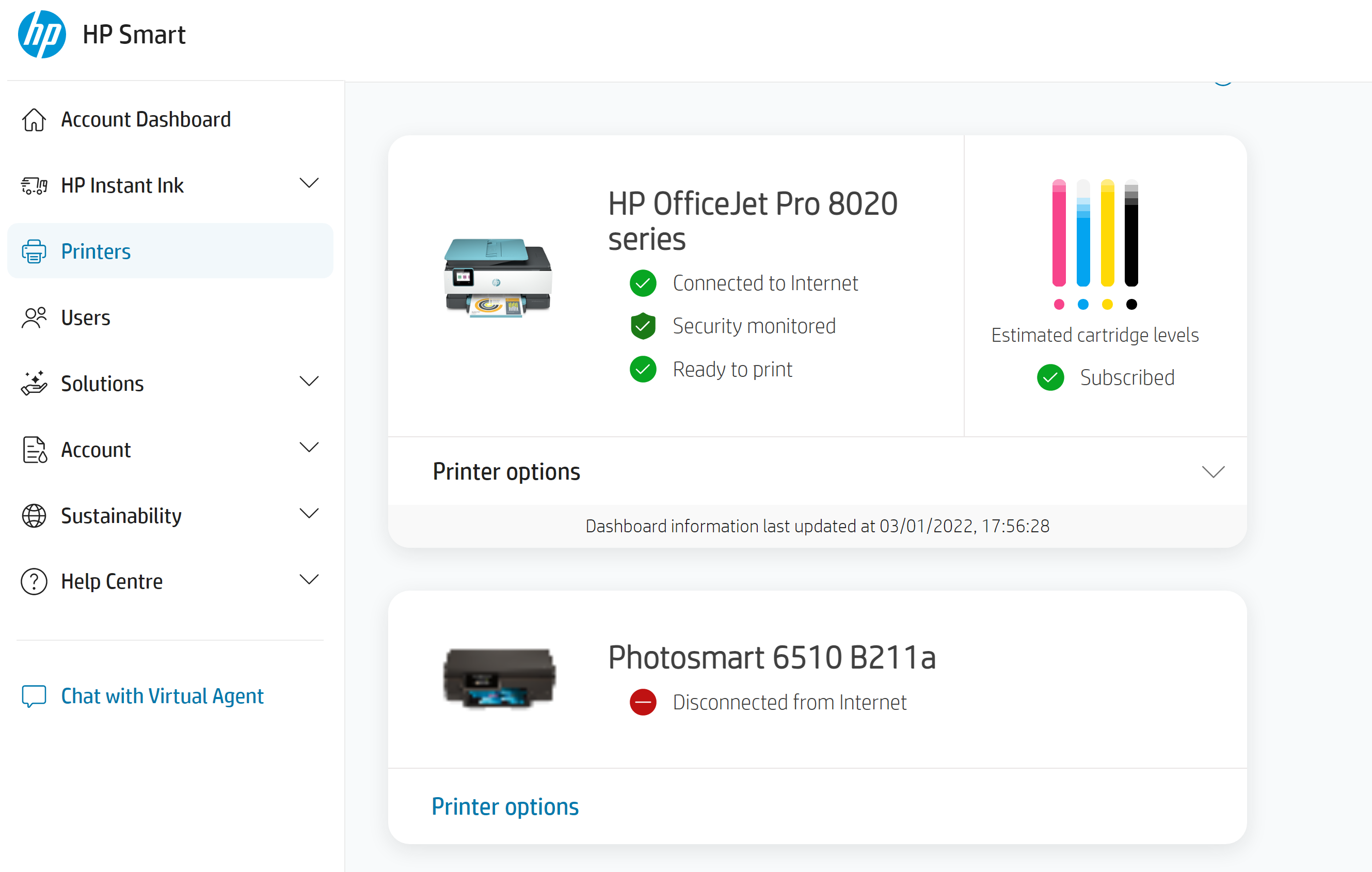This screenshot has width=1372, height=872.
Task: Click the Security monitored shield badge
Action: [x=643, y=326]
